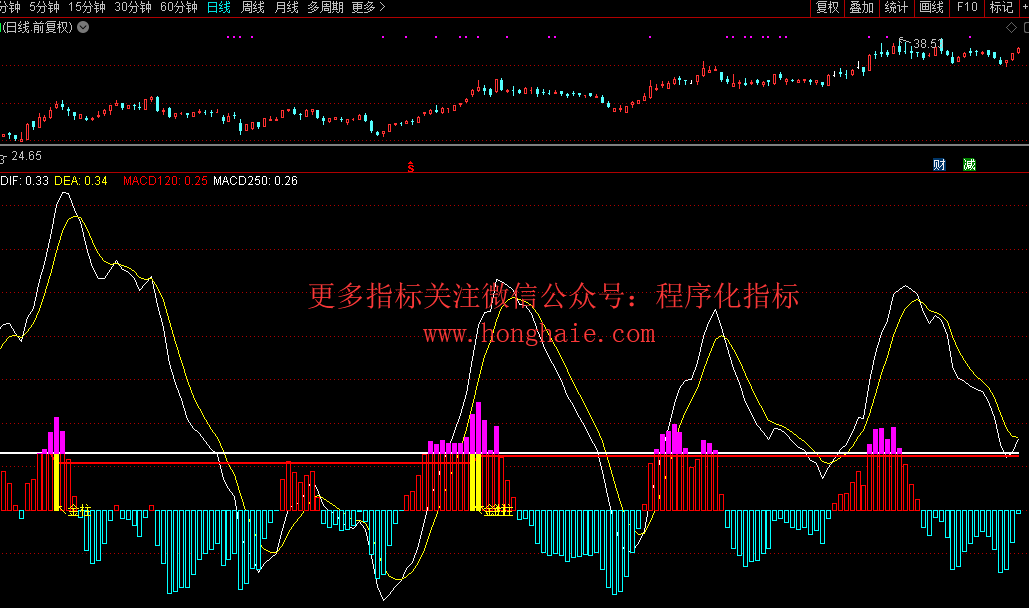Click the 财 financial event marker icon
The height and width of the screenshot is (608, 1029).
coord(939,165)
